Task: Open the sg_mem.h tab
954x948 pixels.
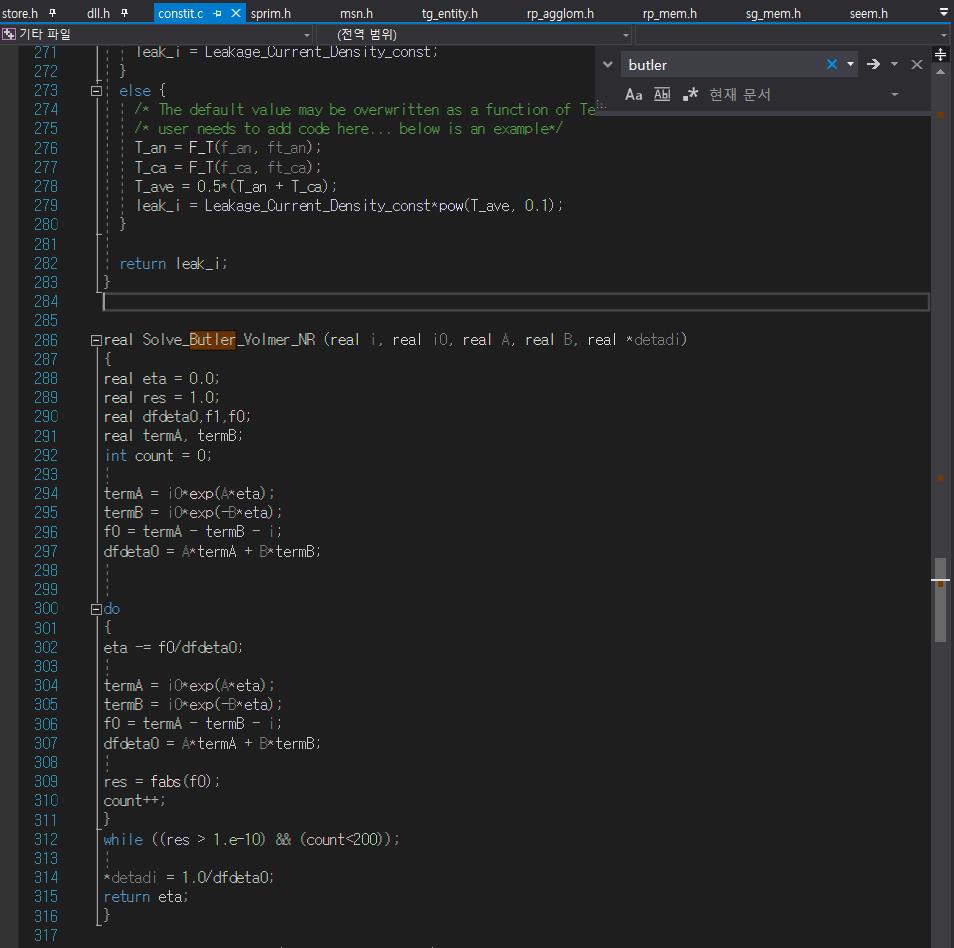Action: coord(773,13)
